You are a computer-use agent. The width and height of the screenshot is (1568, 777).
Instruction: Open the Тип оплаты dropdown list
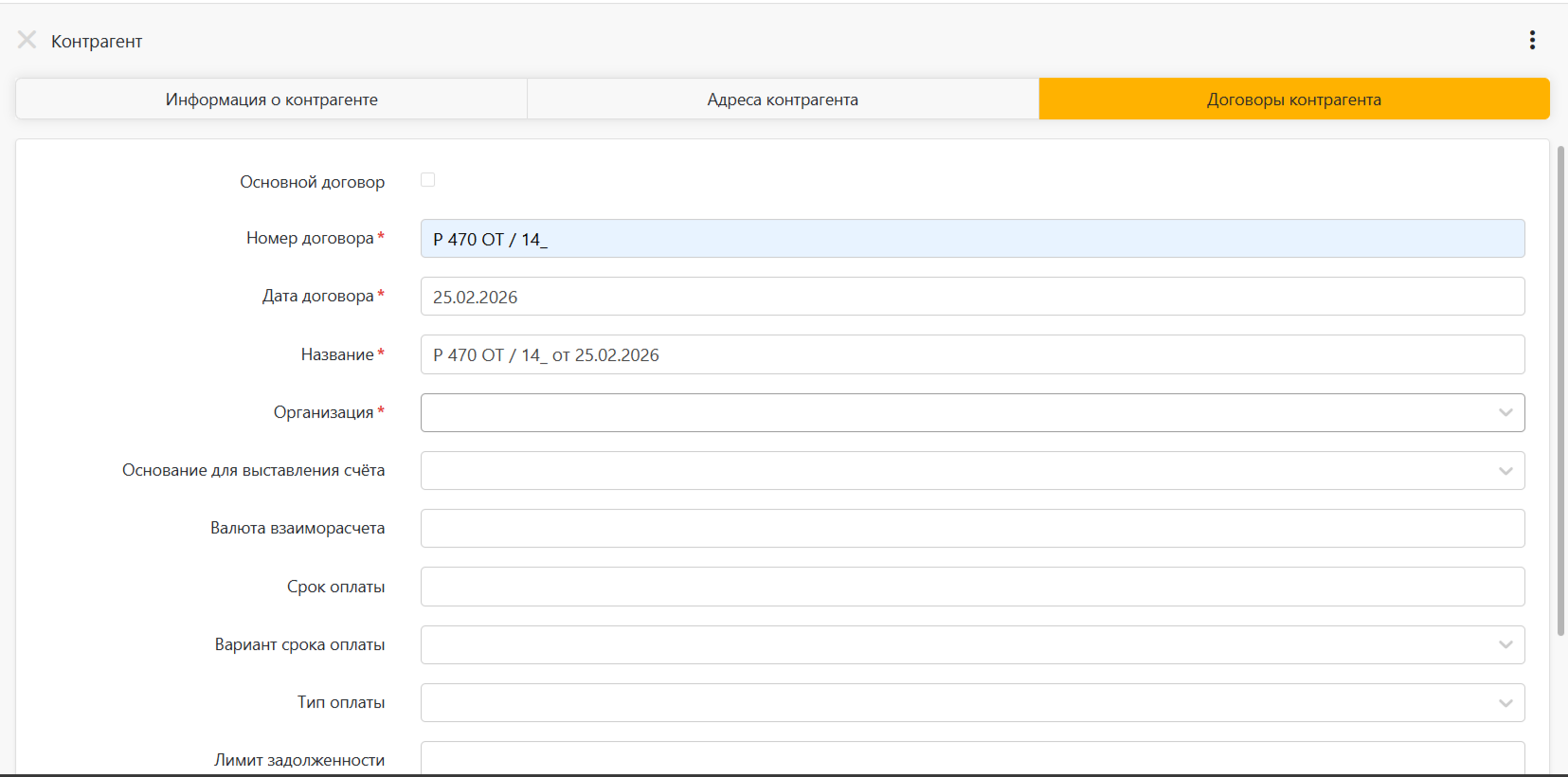point(957,703)
